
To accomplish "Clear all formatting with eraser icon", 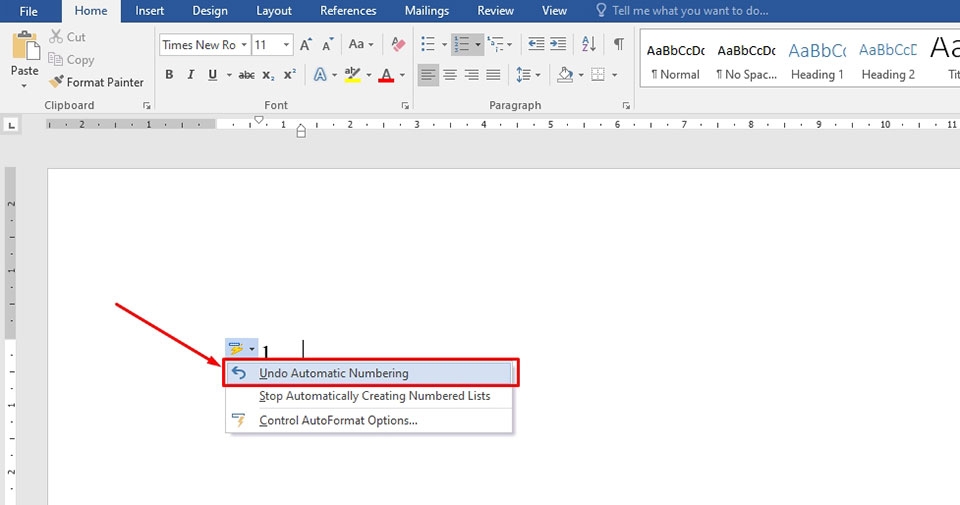I will [x=398, y=44].
